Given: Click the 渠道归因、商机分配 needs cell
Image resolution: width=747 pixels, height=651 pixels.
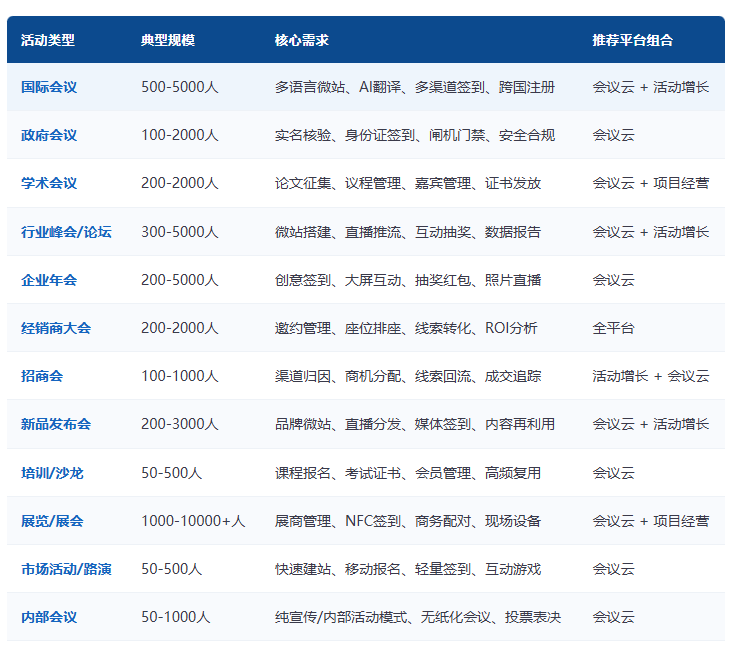Looking at the screenshot, I should [408, 376].
